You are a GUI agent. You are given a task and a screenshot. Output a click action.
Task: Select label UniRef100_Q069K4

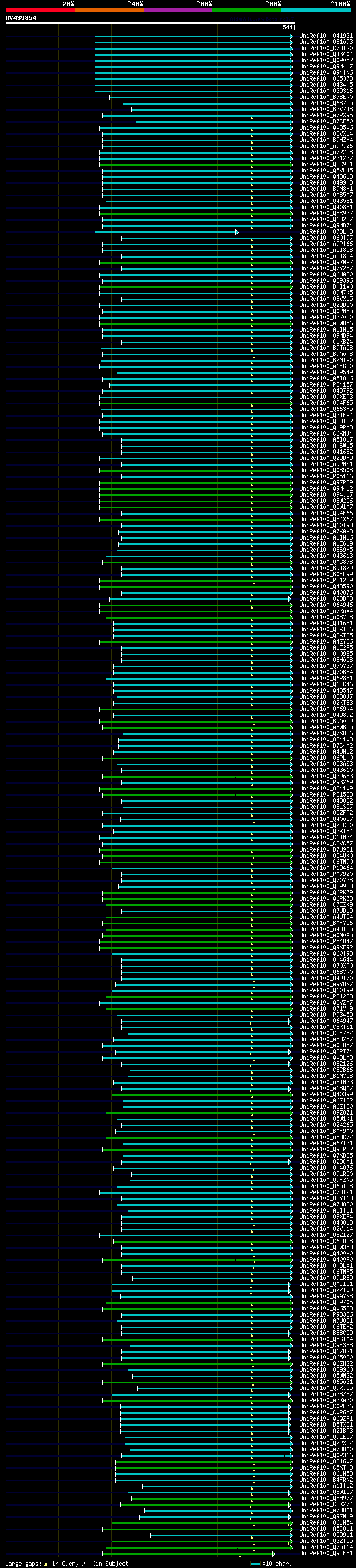pyautogui.click(x=326, y=709)
